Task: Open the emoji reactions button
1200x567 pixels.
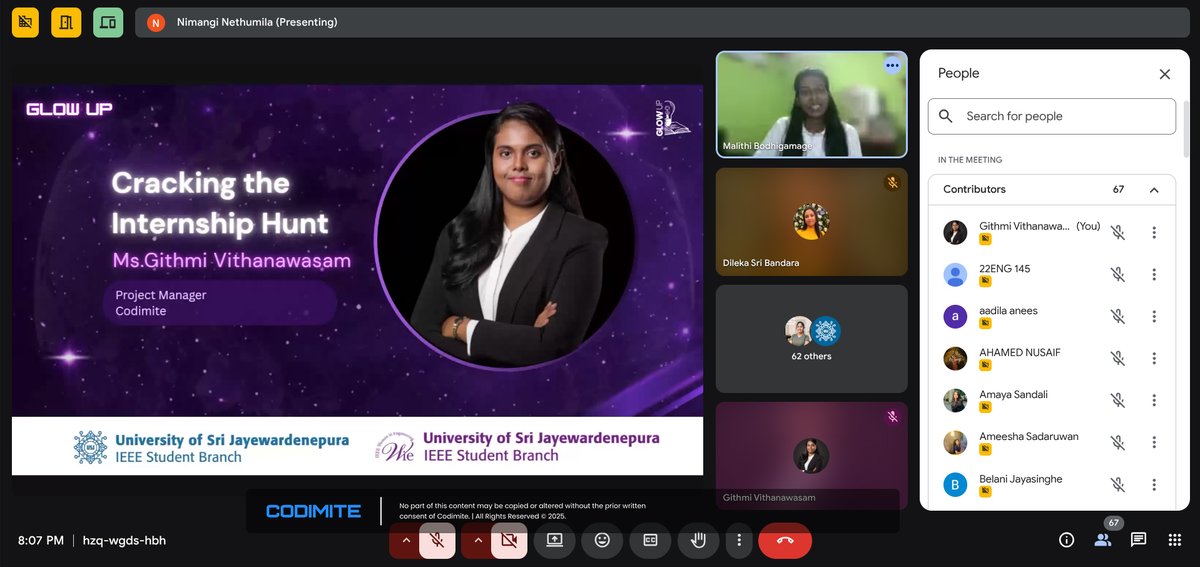Action: tap(602, 540)
